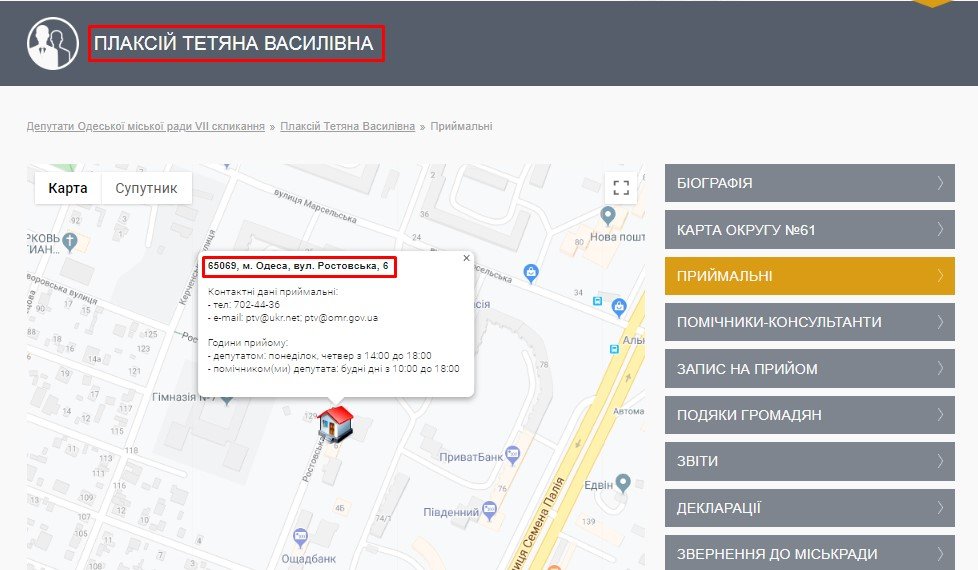
Task: Select the ПриватБанк map pin
Action: [513, 455]
